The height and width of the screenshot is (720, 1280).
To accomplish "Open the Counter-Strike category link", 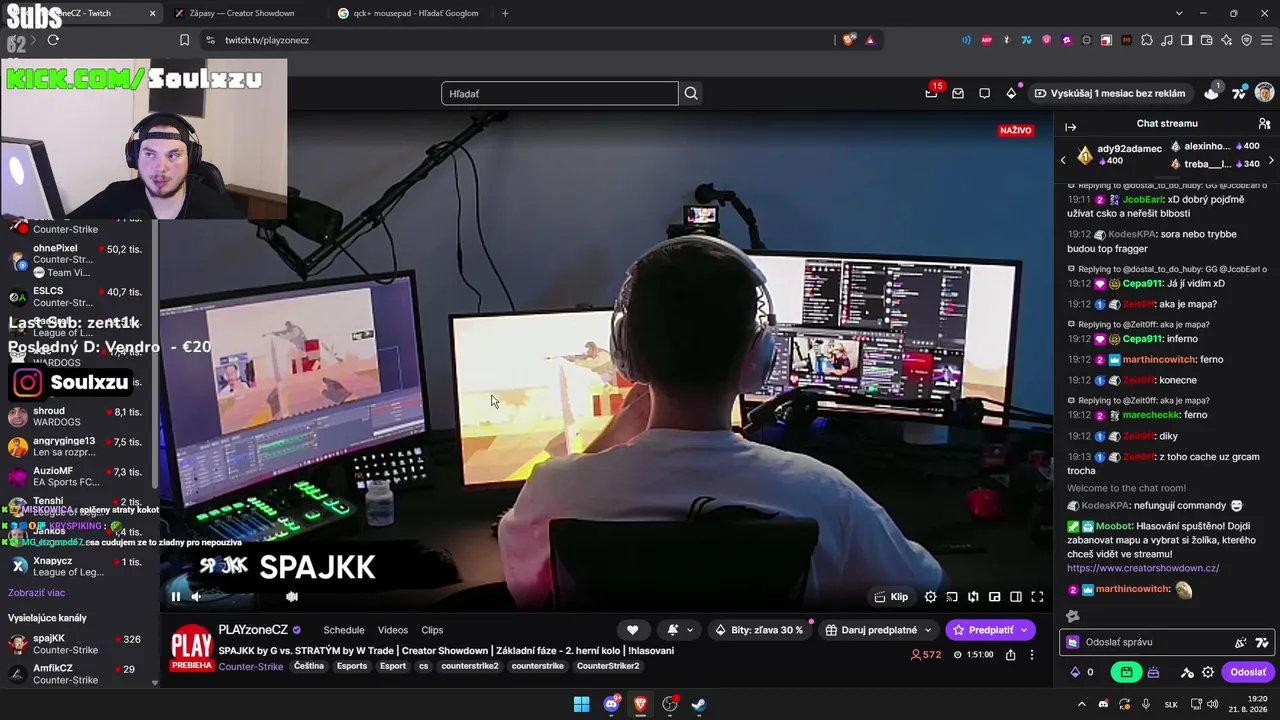I will coord(251,666).
